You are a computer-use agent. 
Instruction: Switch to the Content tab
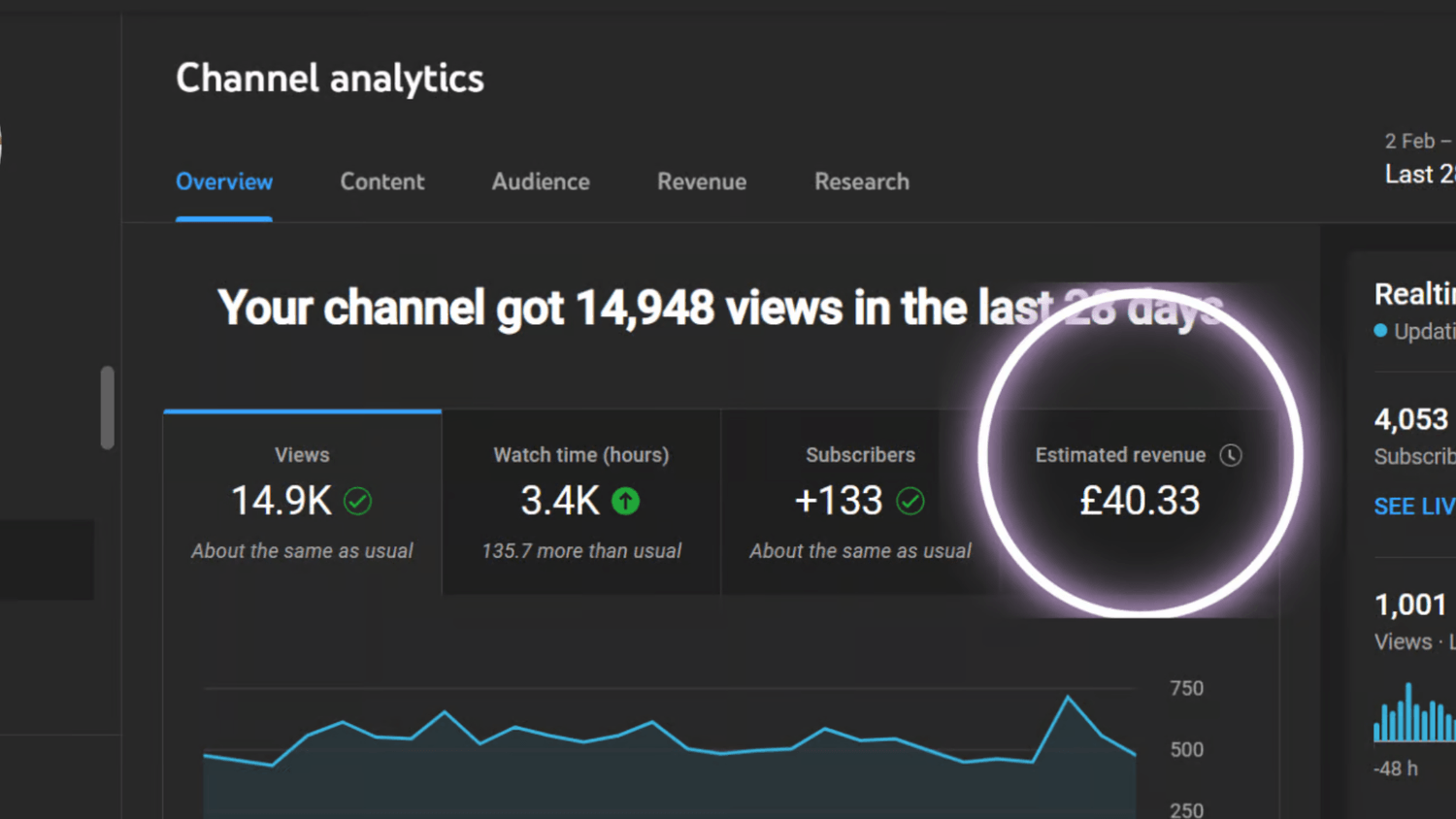382,181
